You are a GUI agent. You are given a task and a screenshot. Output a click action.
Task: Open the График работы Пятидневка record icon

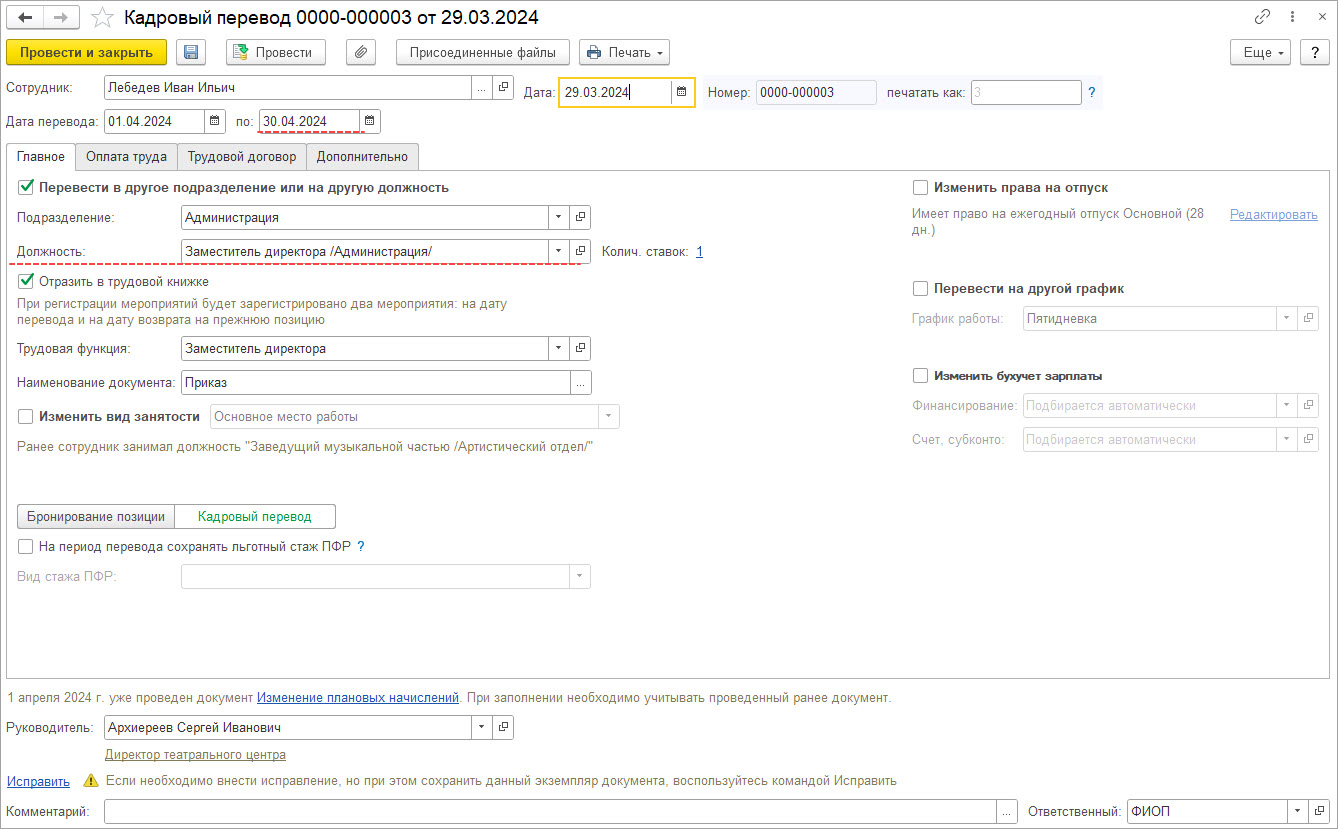click(1308, 318)
